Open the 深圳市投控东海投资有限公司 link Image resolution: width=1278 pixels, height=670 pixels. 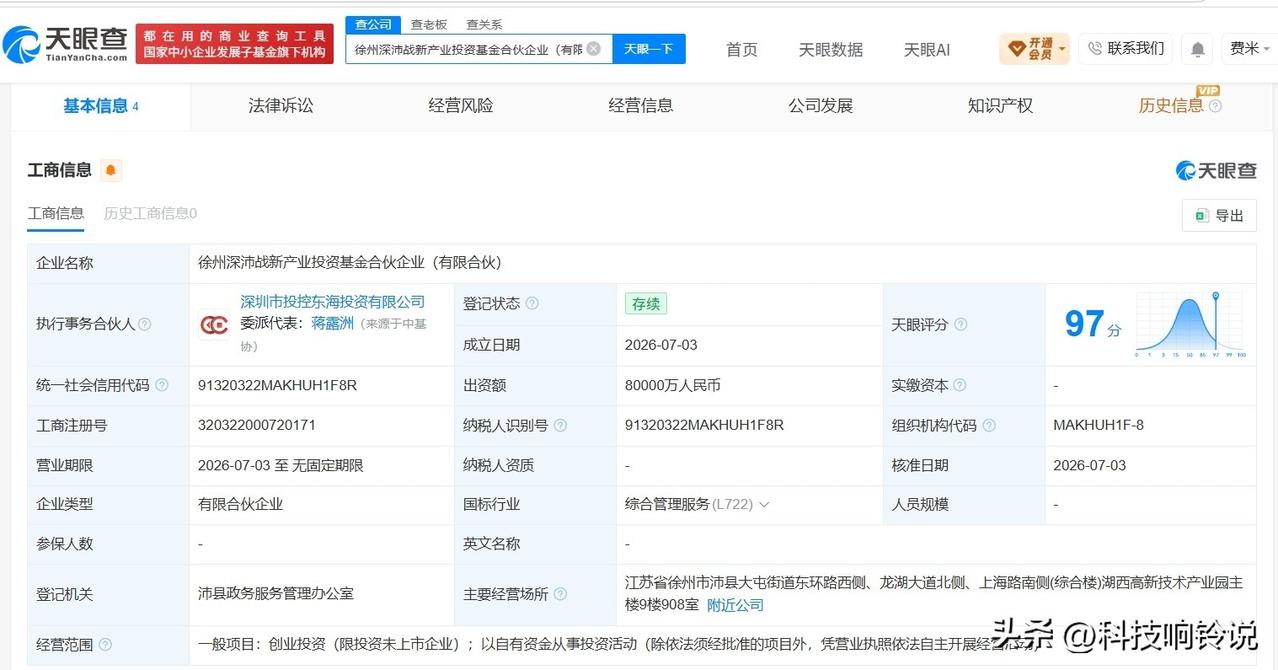coord(332,302)
